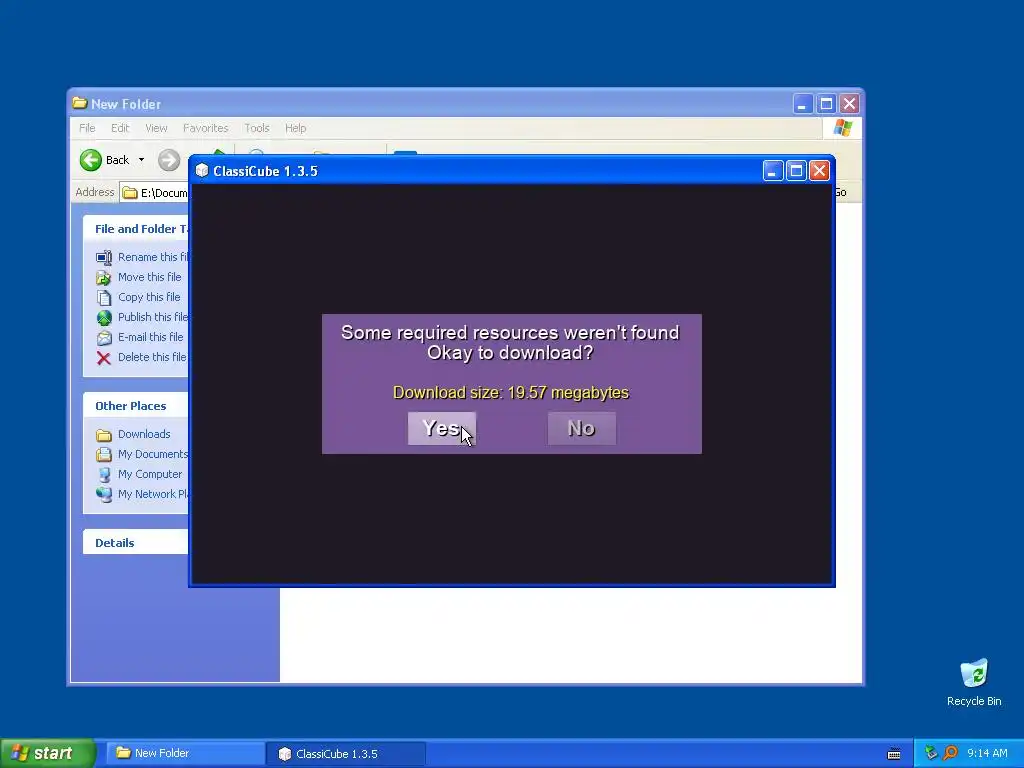
Task: Click the network tray icon
Action: click(931, 754)
